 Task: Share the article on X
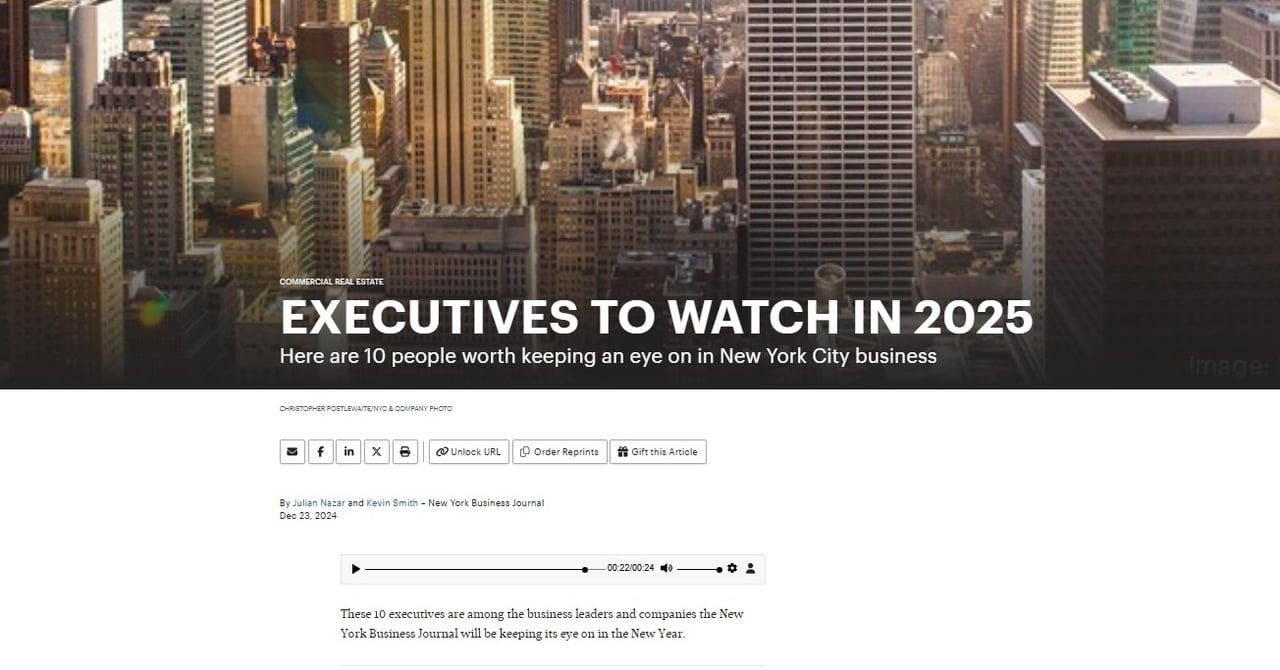click(376, 452)
